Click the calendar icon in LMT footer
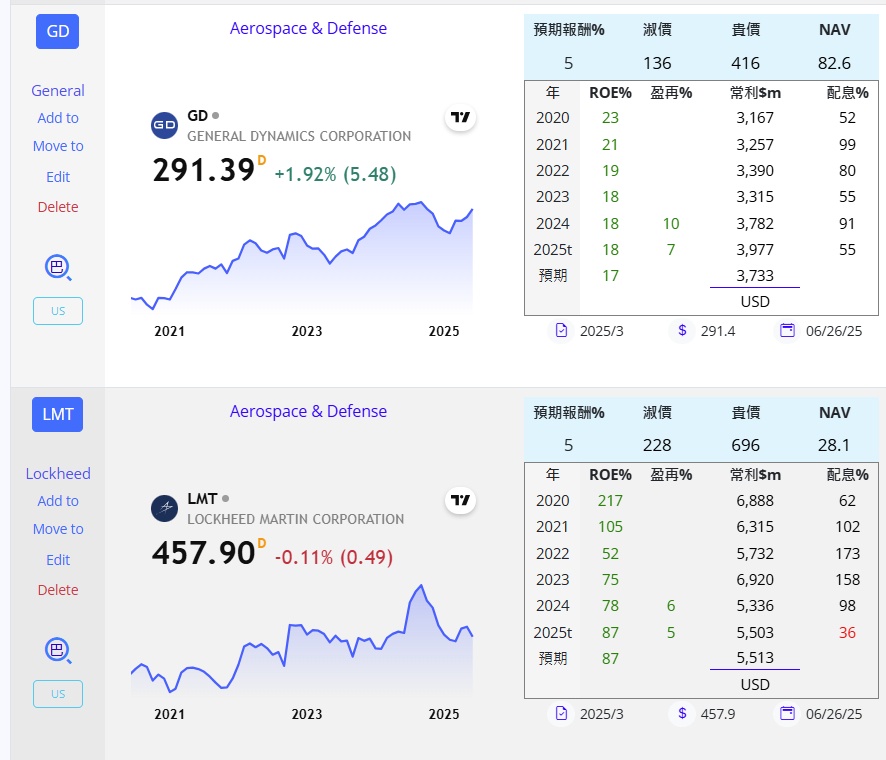 click(787, 714)
